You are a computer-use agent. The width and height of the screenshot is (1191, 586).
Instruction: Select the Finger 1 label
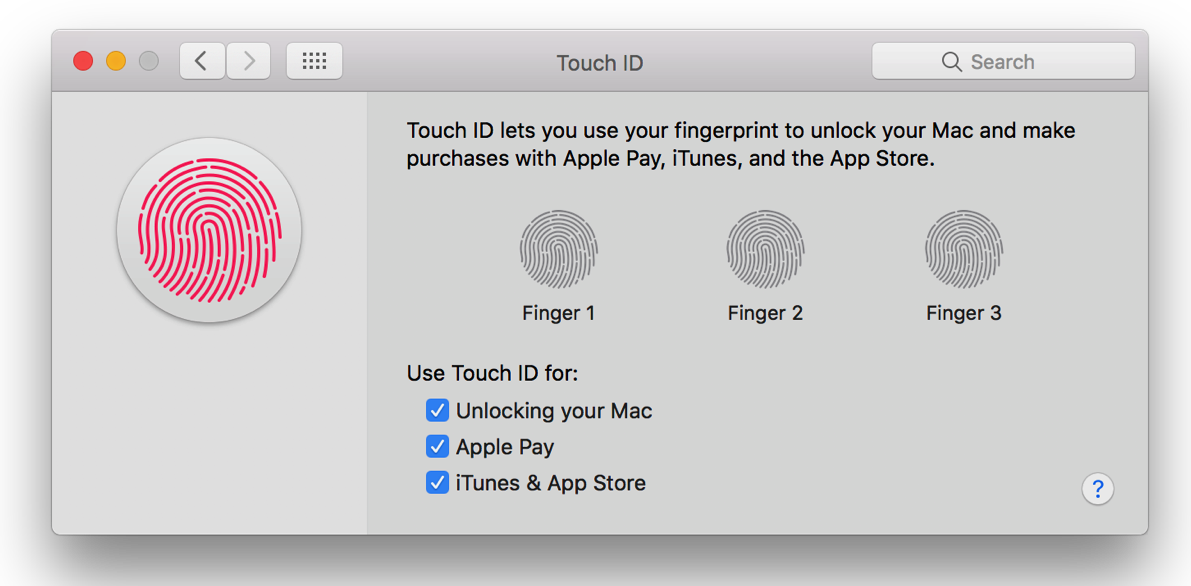coord(559,312)
